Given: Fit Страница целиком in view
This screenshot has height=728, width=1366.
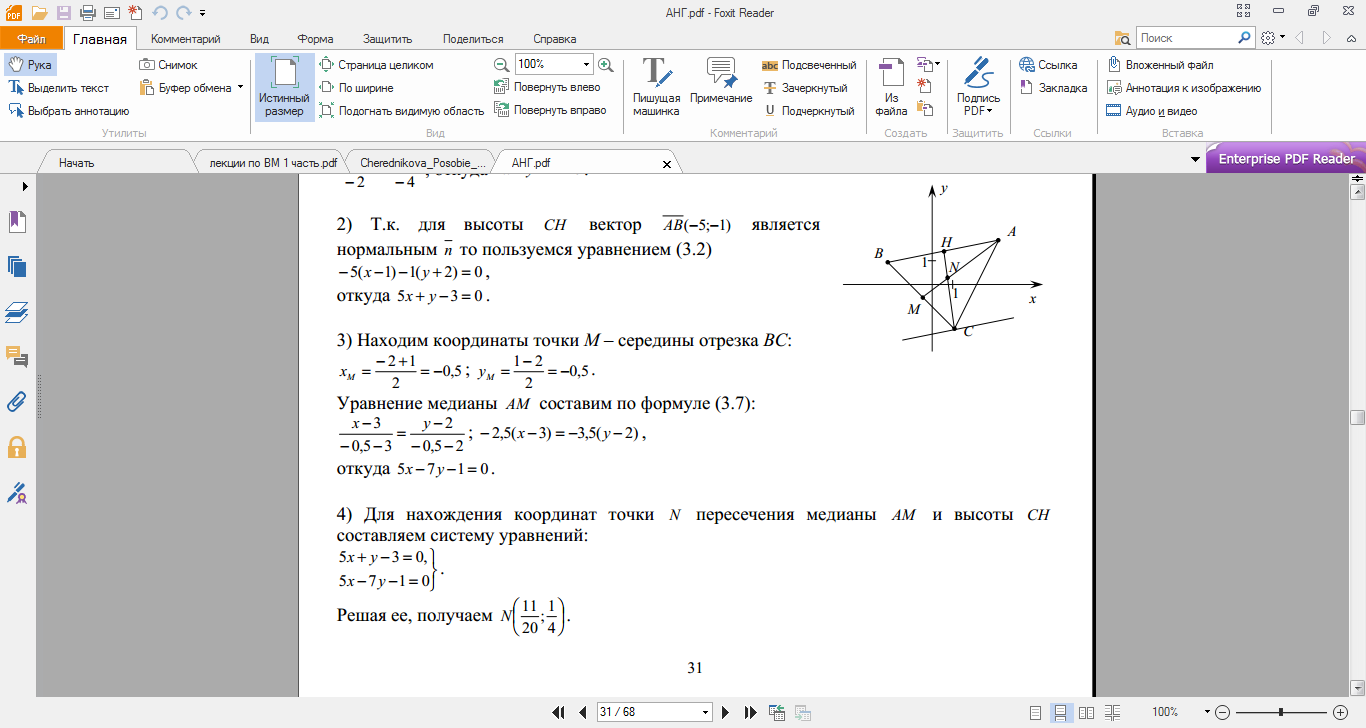Looking at the screenshot, I should tap(376, 65).
